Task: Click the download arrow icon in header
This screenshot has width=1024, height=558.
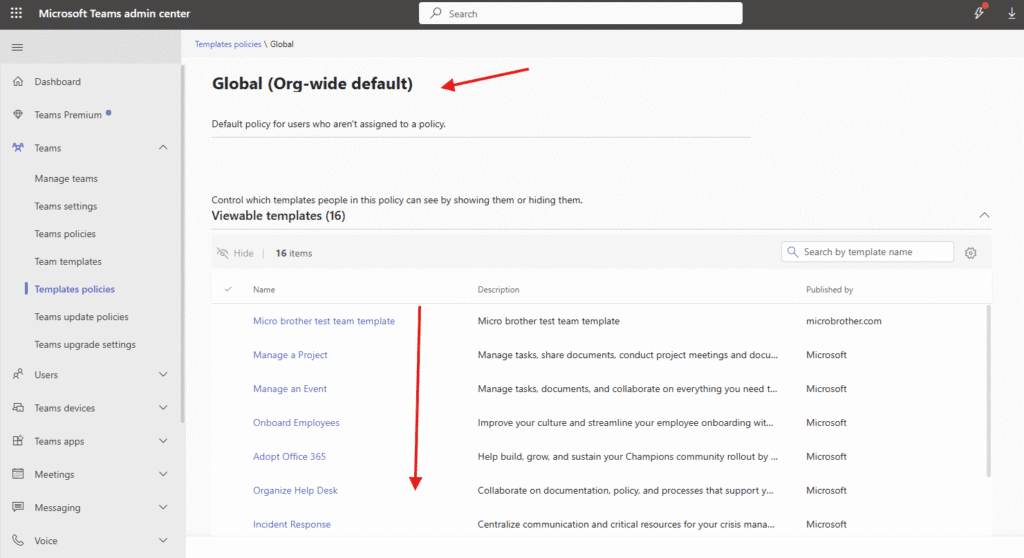Action: (1006, 14)
